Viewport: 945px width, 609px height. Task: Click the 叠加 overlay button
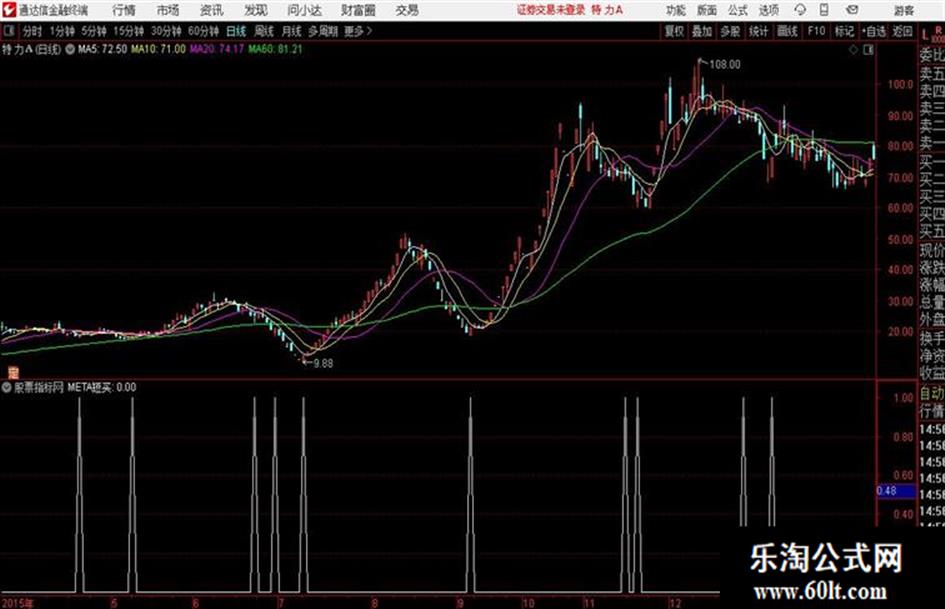[702, 31]
